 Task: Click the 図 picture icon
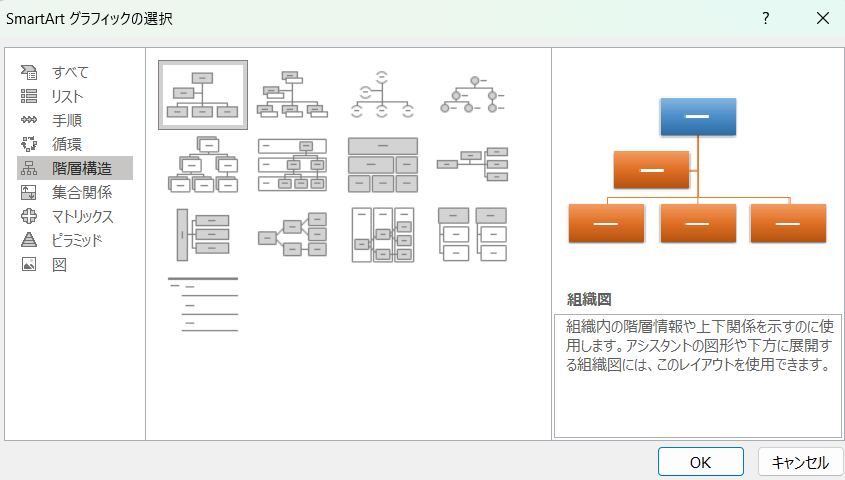[x=29, y=264]
